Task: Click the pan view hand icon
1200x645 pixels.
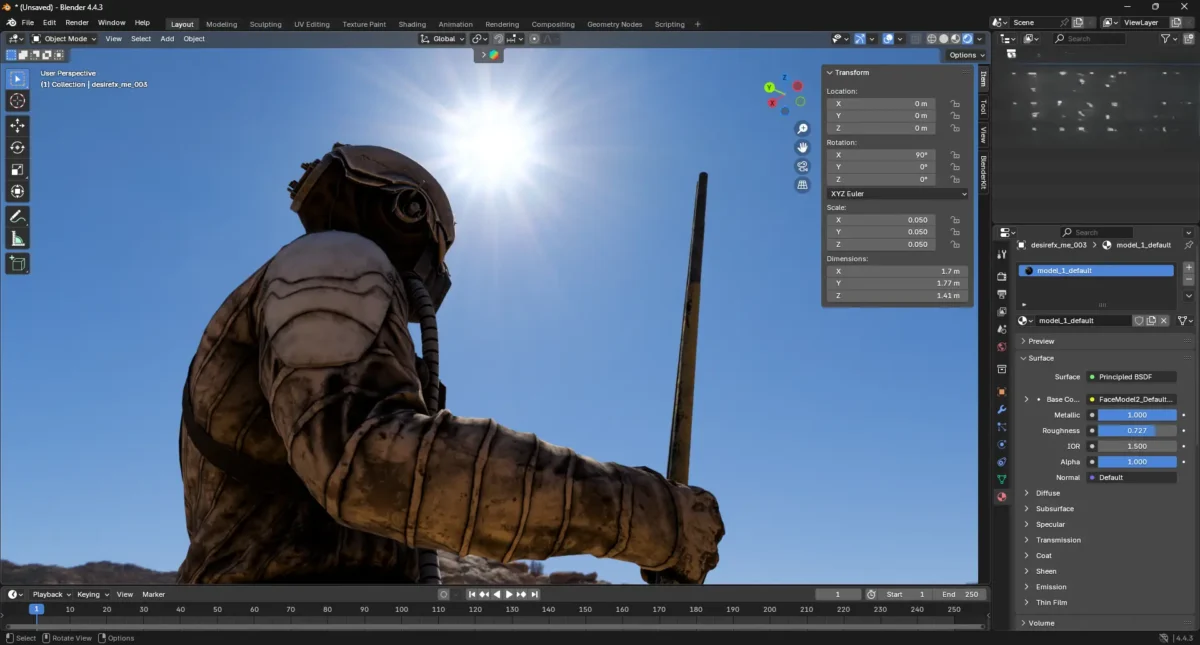Action: click(802, 148)
